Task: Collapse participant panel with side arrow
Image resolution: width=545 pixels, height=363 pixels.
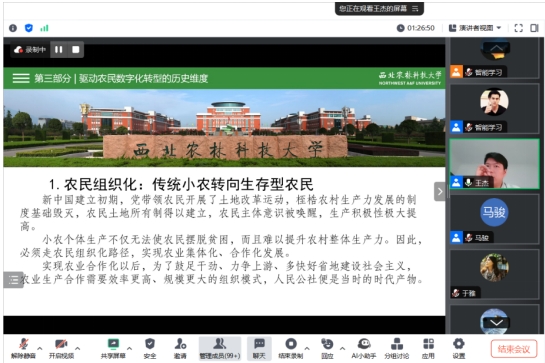Action: tap(440, 191)
